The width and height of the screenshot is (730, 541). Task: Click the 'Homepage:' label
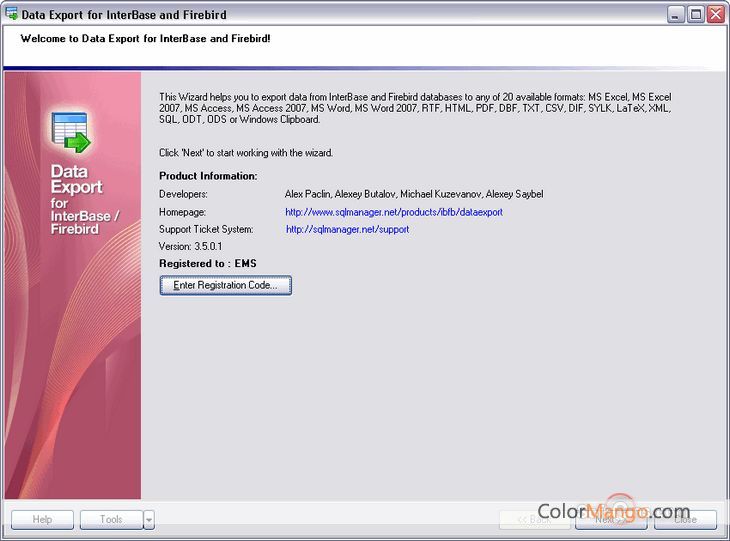182,212
